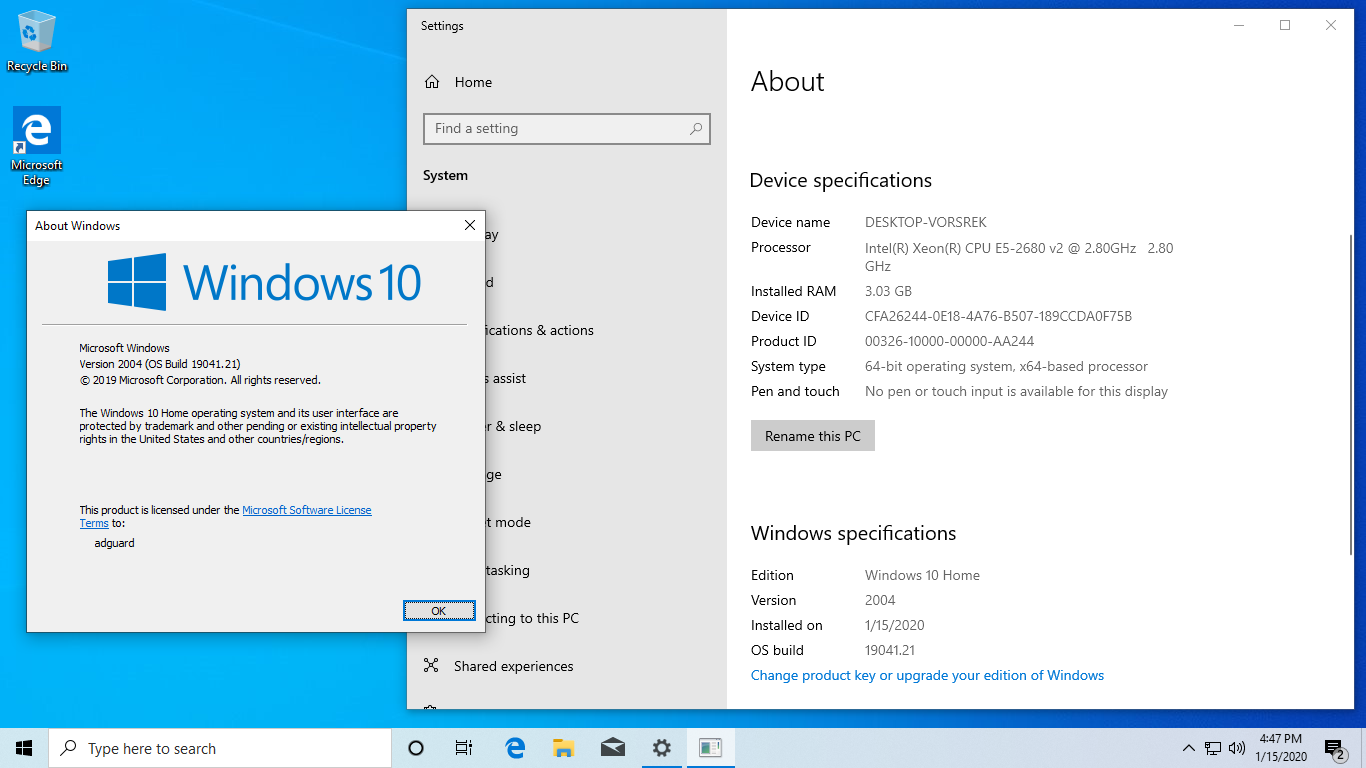This screenshot has height=768, width=1366.
Task: Click the Windows specifications heading
Action: point(854,533)
